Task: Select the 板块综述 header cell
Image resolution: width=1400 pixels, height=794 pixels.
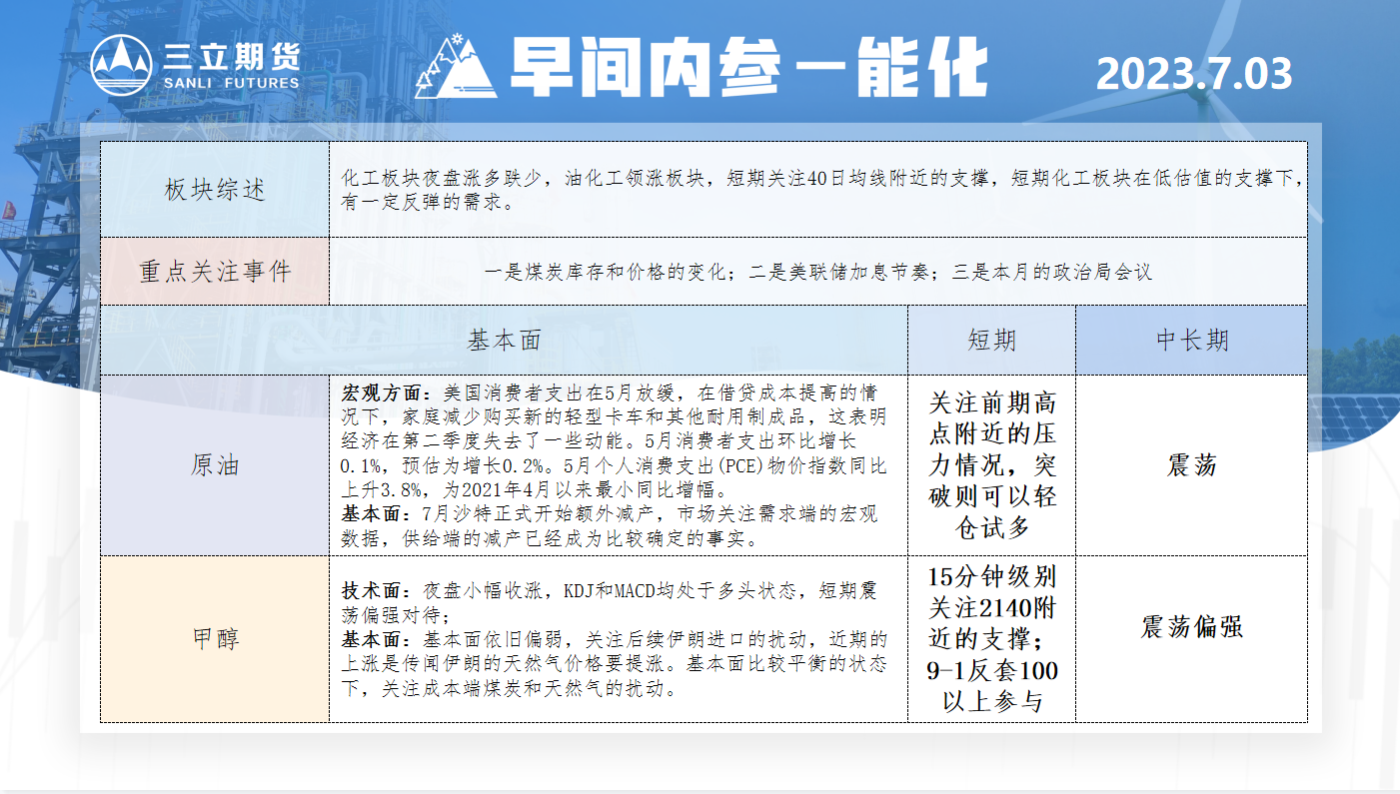Action: tap(215, 190)
